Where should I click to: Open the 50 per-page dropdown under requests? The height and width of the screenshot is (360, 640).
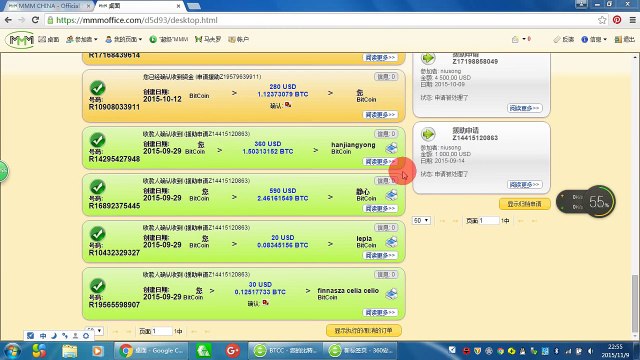coord(421,220)
